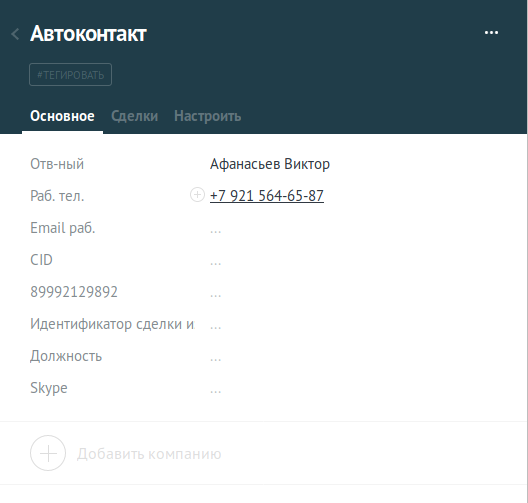Click the #ТЕГИРОВАТЬ tag button
The image size is (528, 503).
pos(70,74)
